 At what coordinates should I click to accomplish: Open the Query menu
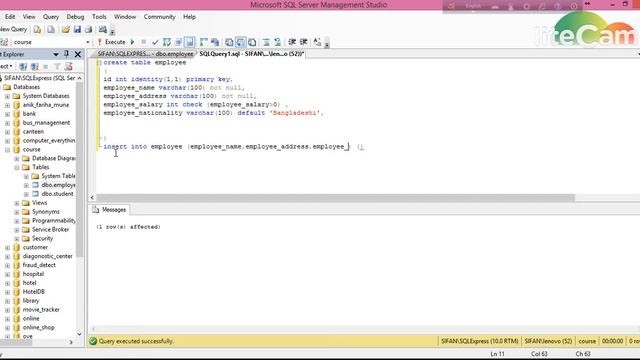tap(51, 17)
